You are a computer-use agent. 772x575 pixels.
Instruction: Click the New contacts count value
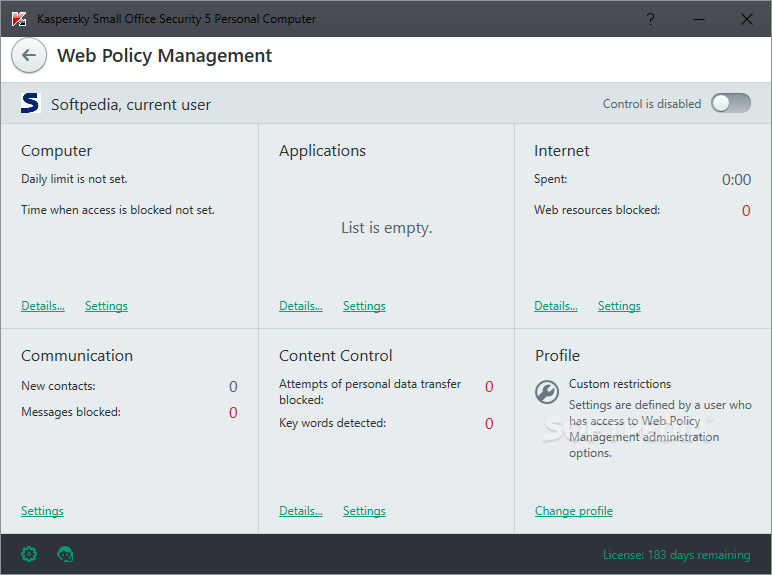point(233,386)
